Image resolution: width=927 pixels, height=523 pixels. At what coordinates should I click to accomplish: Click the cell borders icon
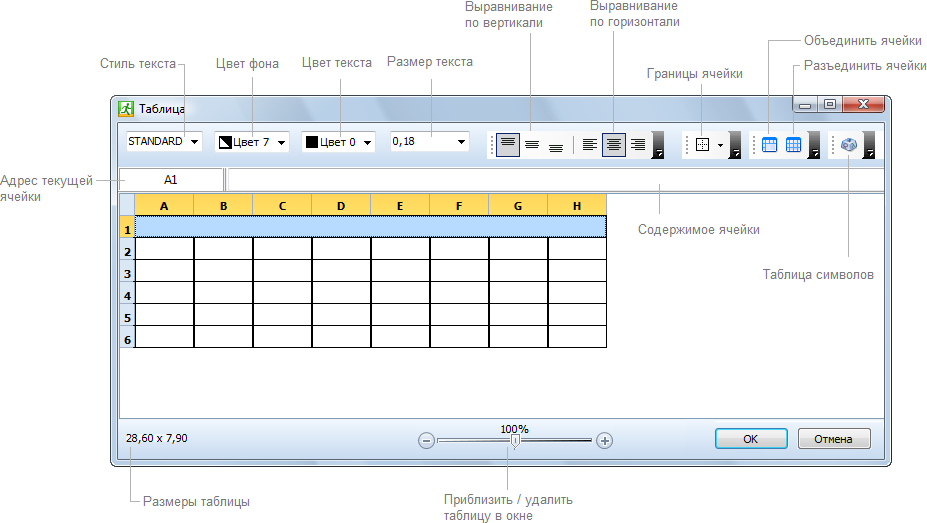702,144
